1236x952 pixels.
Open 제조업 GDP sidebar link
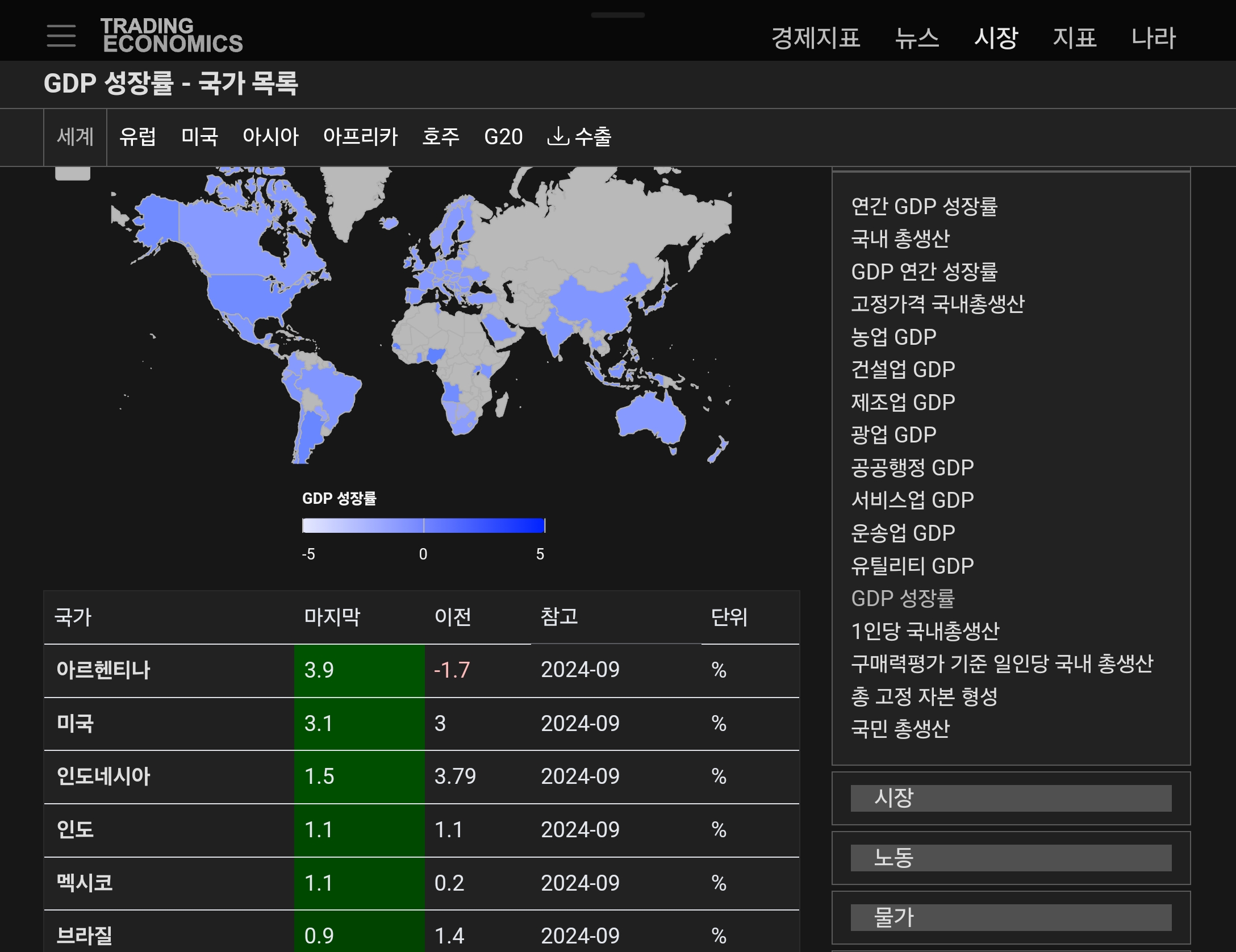903,403
